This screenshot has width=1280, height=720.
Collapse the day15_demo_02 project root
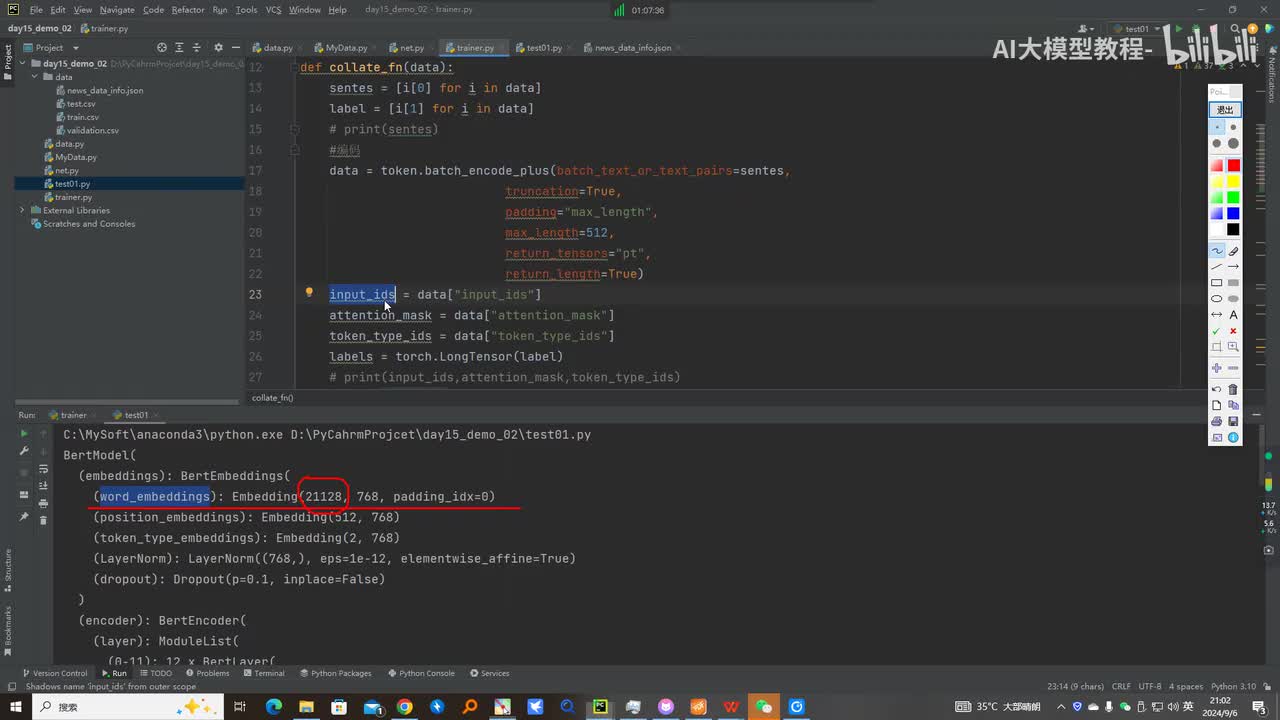pos(22,63)
